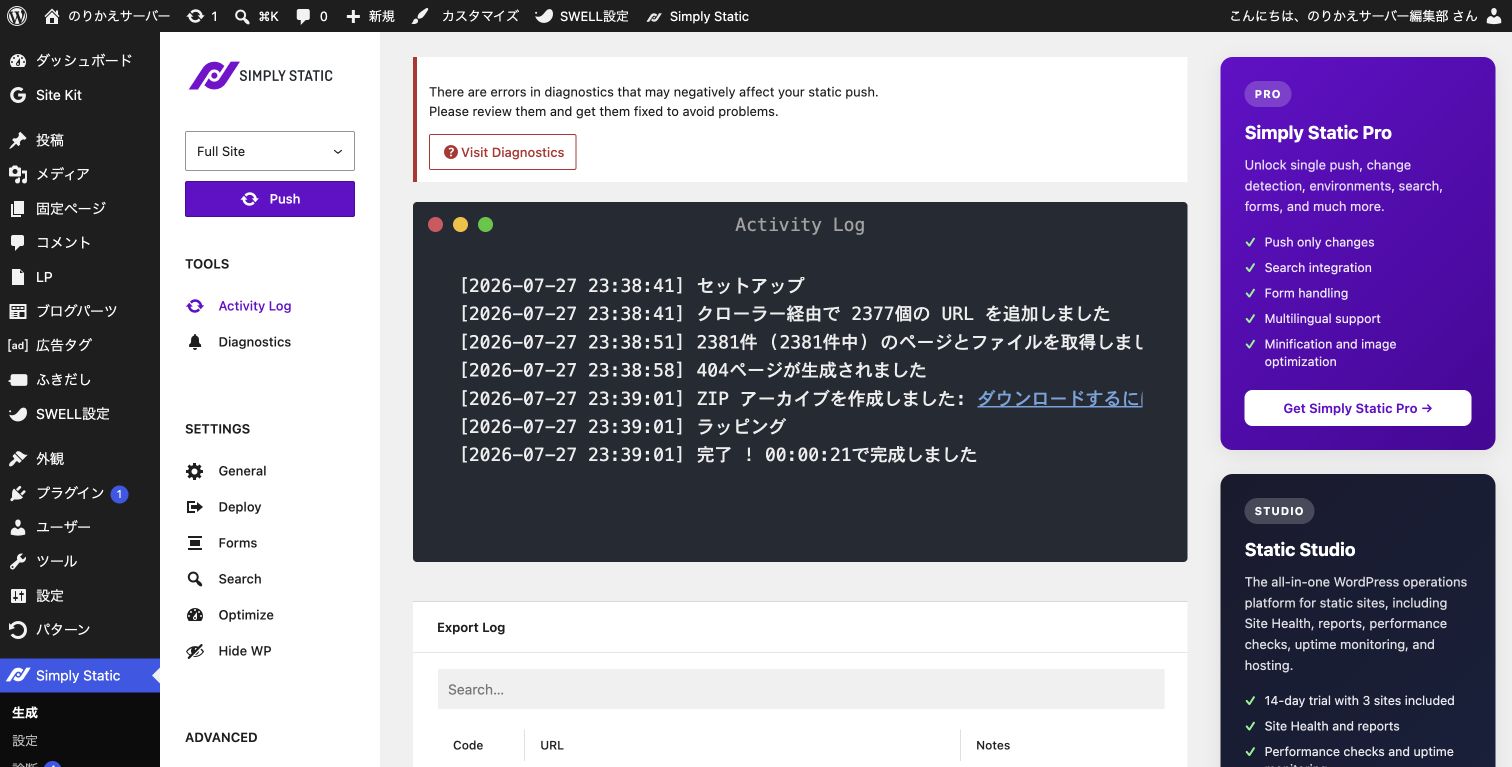Open the Deploy settings item
Image resolution: width=1512 pixels, height=767 pixels.
pyautogui.click(x=225, y=507)
